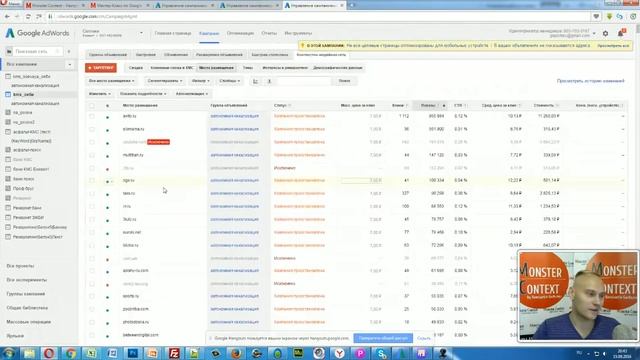Screen dimensions: 640x360
Task: Click the heart bookmark icon in address bar
Action: click(596, 17)
